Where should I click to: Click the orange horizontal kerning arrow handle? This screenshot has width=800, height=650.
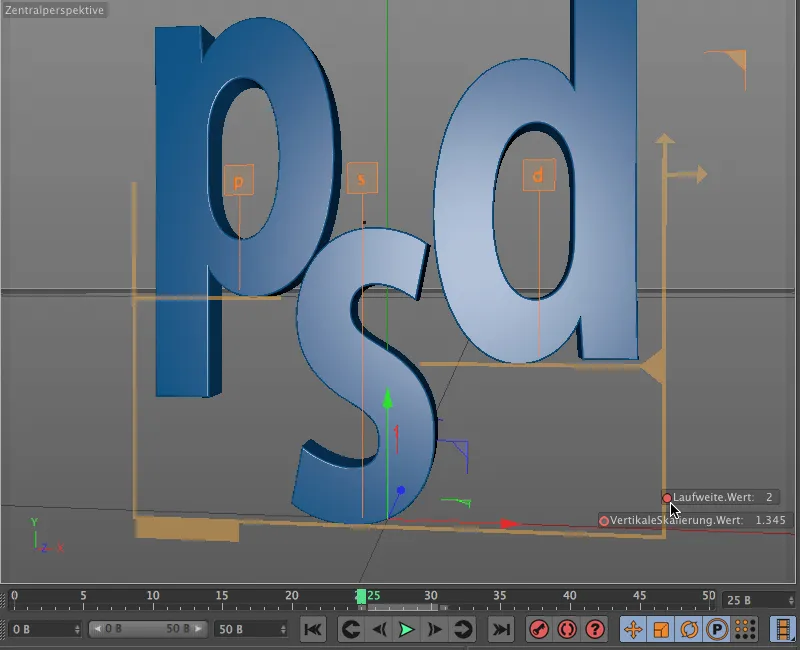(x=689, y=174)
